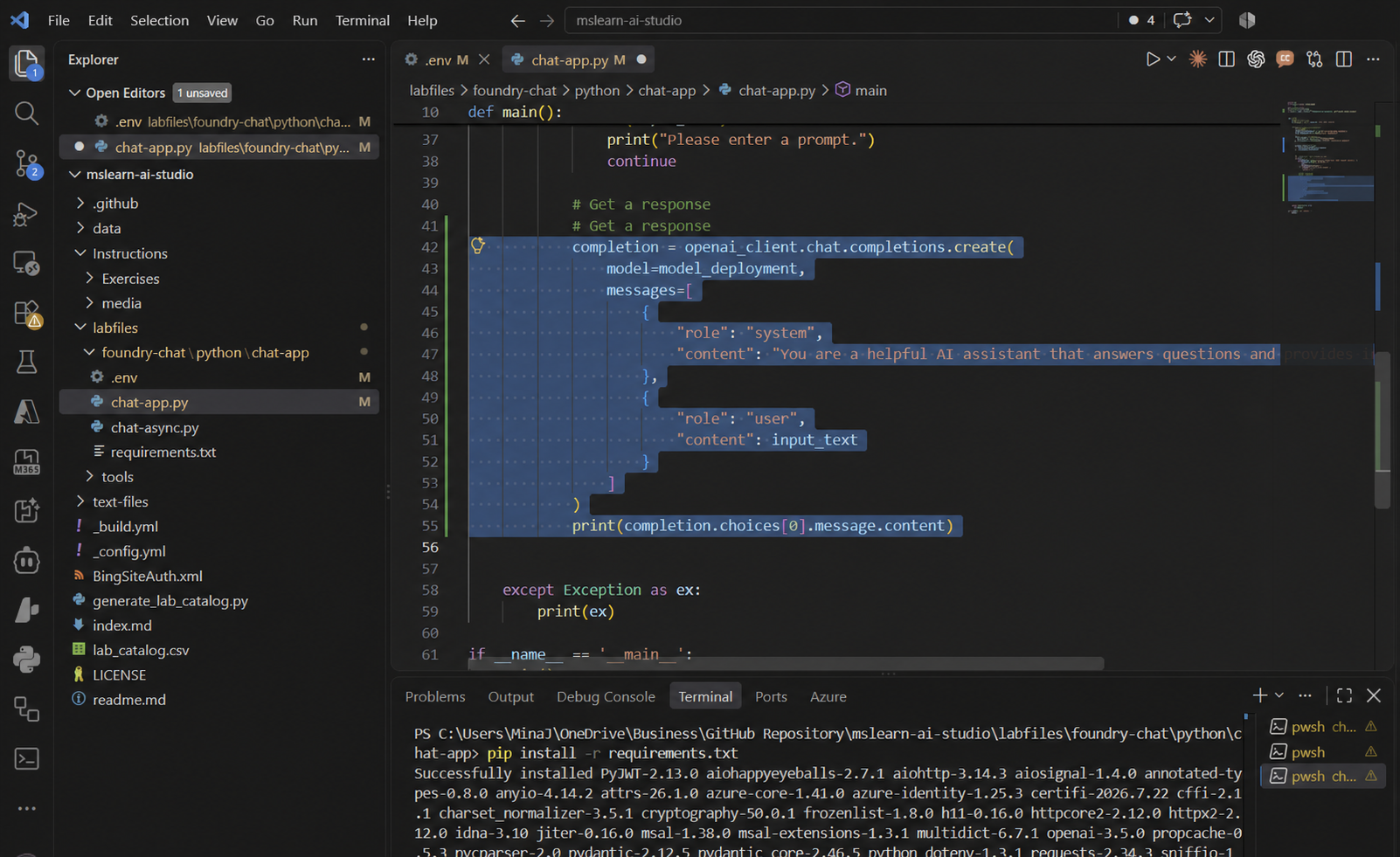Switch to the Debug Console tab
Viewport: 1400px width, 857px height.
tap(606, 696)
